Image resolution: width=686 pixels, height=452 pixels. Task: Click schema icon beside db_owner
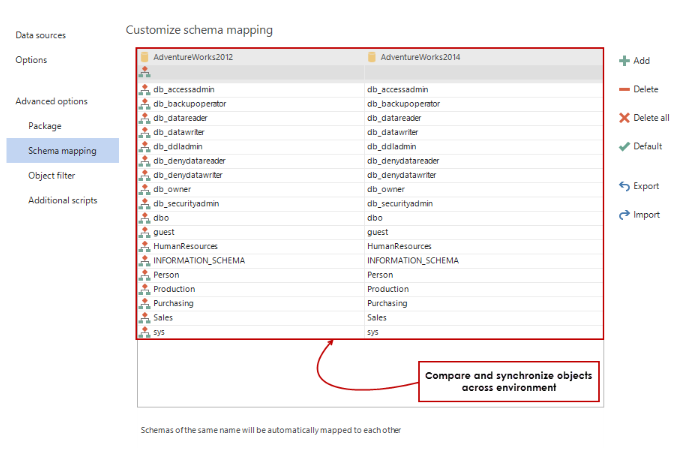(x=144, y=189)
